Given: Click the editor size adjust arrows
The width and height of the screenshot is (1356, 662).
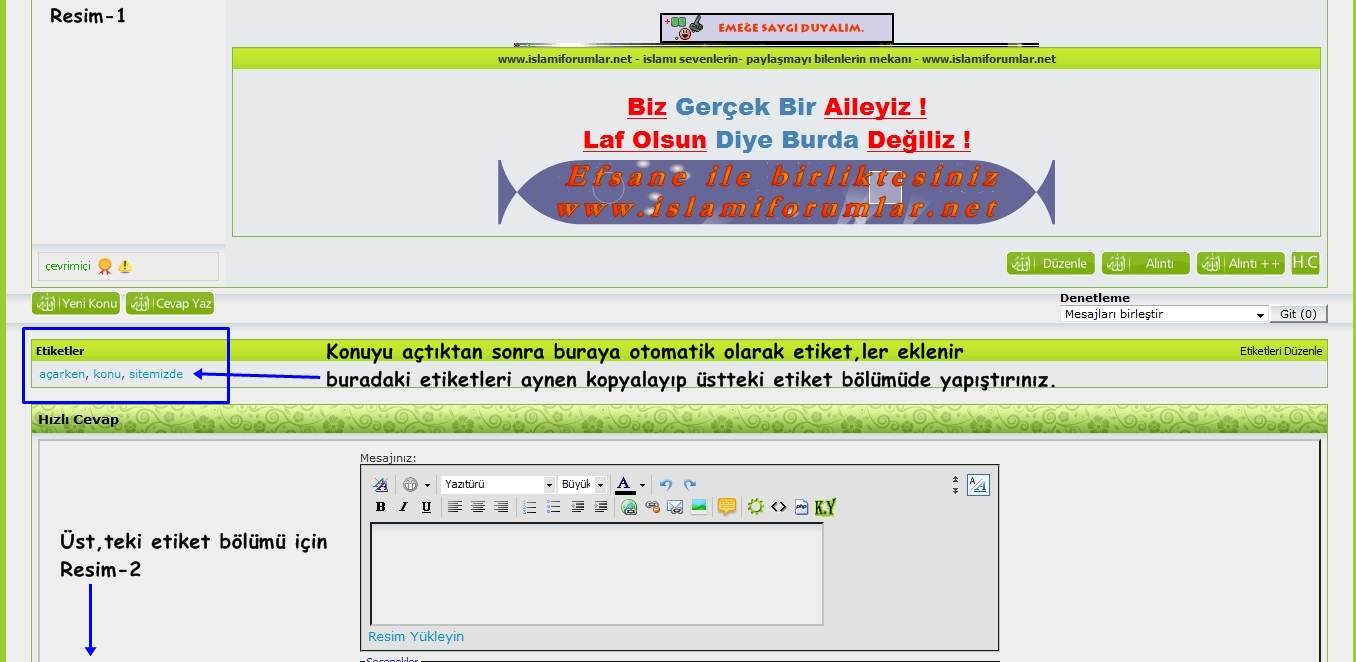Looking at the screenshot, I should pos(955,485).
